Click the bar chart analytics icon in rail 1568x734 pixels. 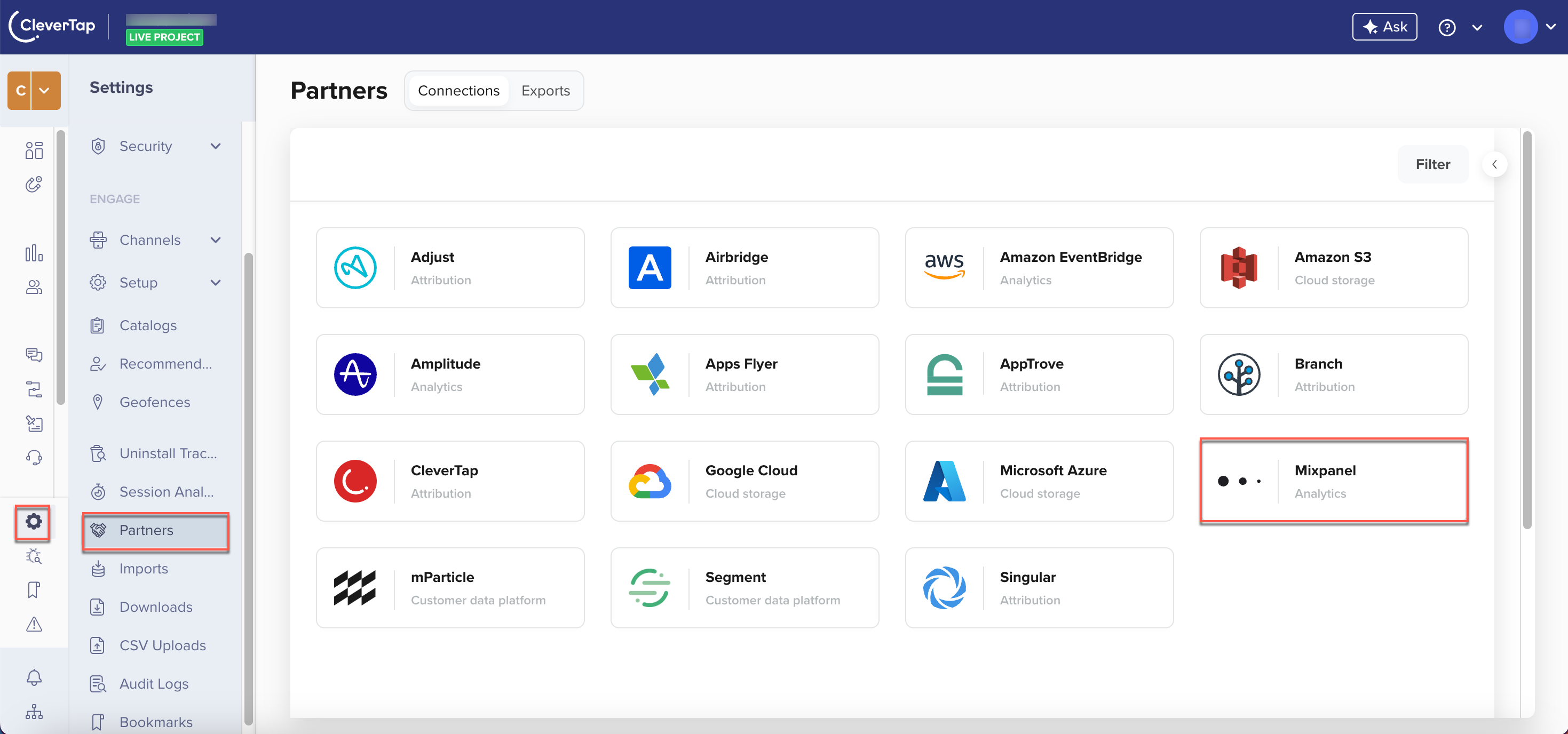(x=34, y=252)
